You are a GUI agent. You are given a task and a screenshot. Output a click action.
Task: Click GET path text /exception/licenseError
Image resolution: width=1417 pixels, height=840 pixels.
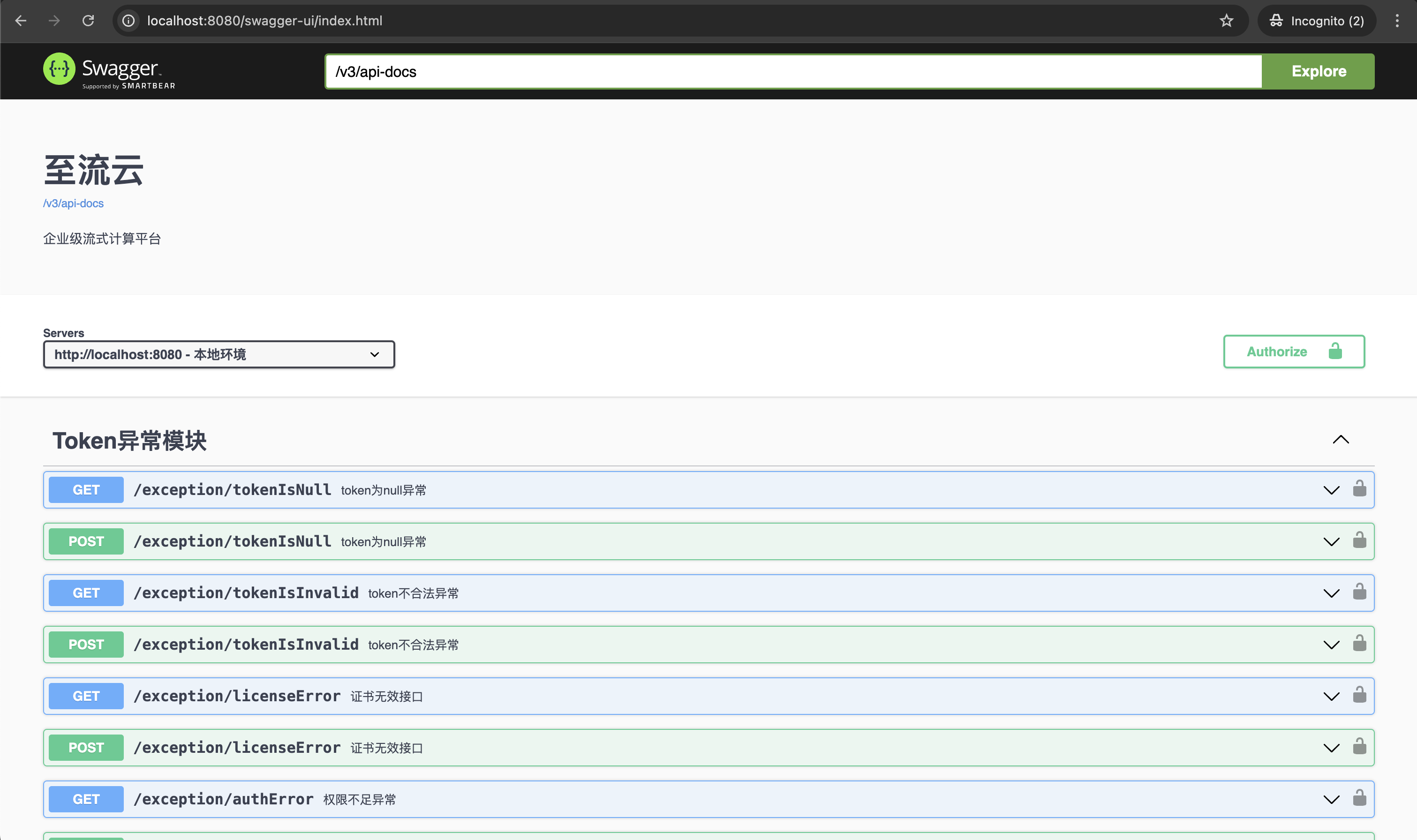tap(237, 696)
